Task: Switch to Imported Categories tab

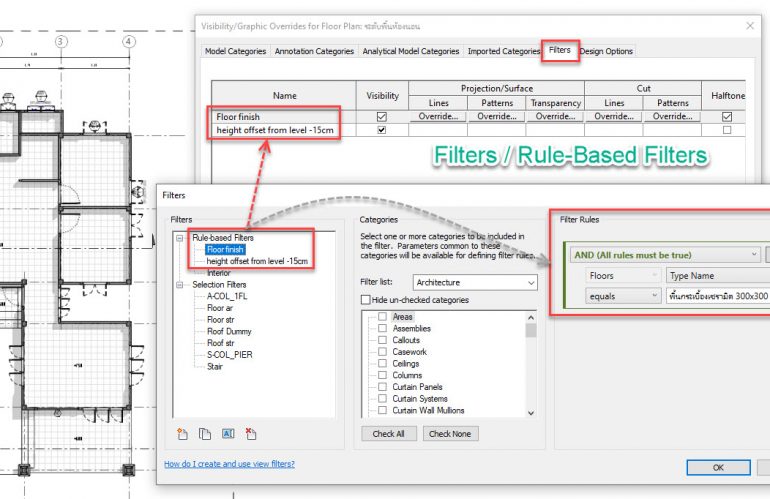Action: pos(503,51)
